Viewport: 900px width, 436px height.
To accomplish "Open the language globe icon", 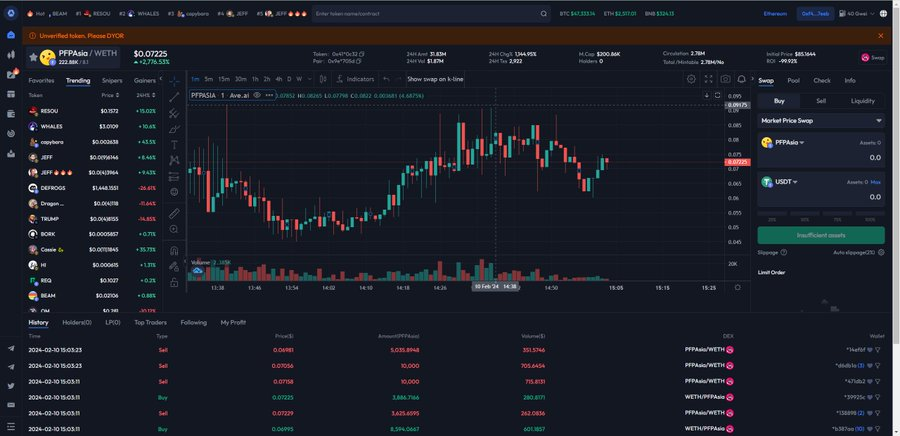I will click(883, 13).
